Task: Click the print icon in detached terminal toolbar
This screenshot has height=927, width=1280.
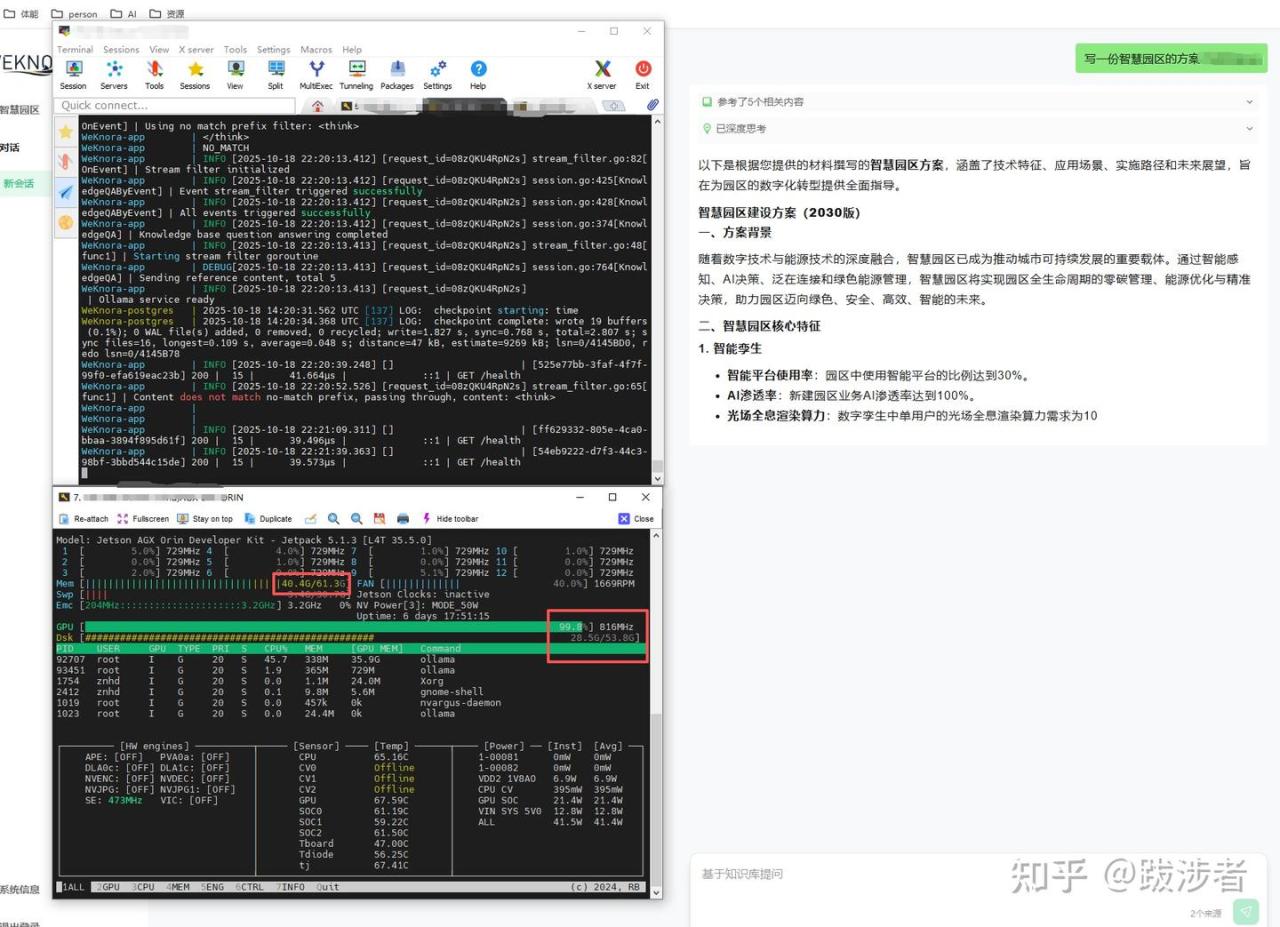Action: [403, 519]
